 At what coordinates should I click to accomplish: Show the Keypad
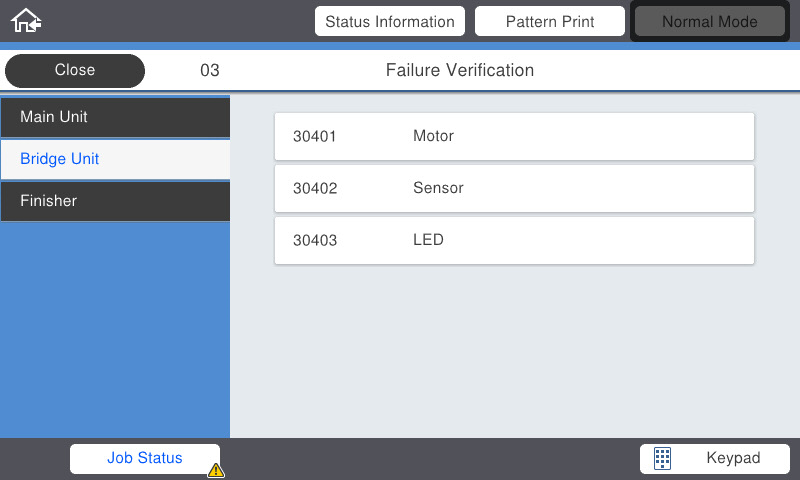pos(715,458)
